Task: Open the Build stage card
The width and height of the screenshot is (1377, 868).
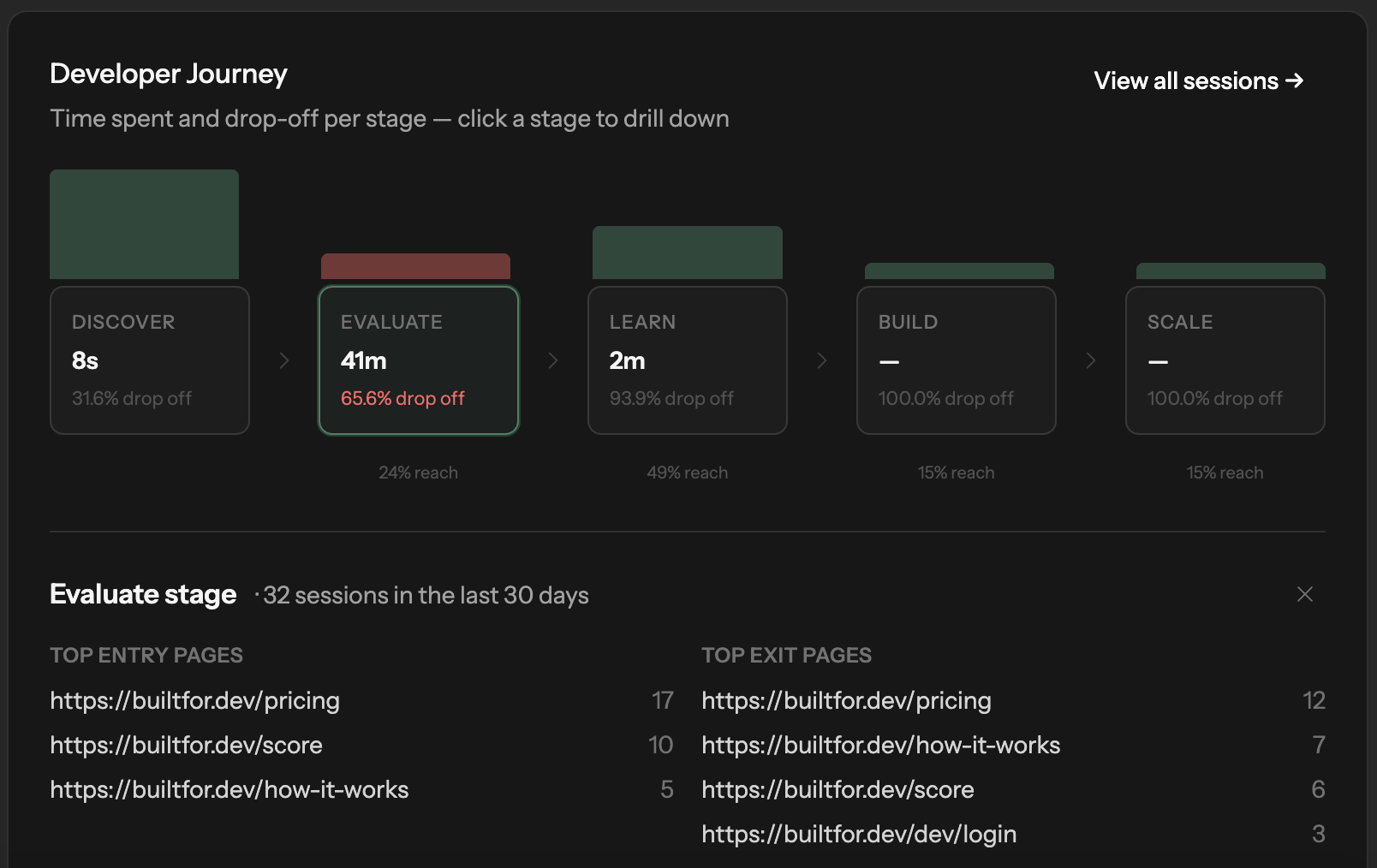Action: point(956,360)
